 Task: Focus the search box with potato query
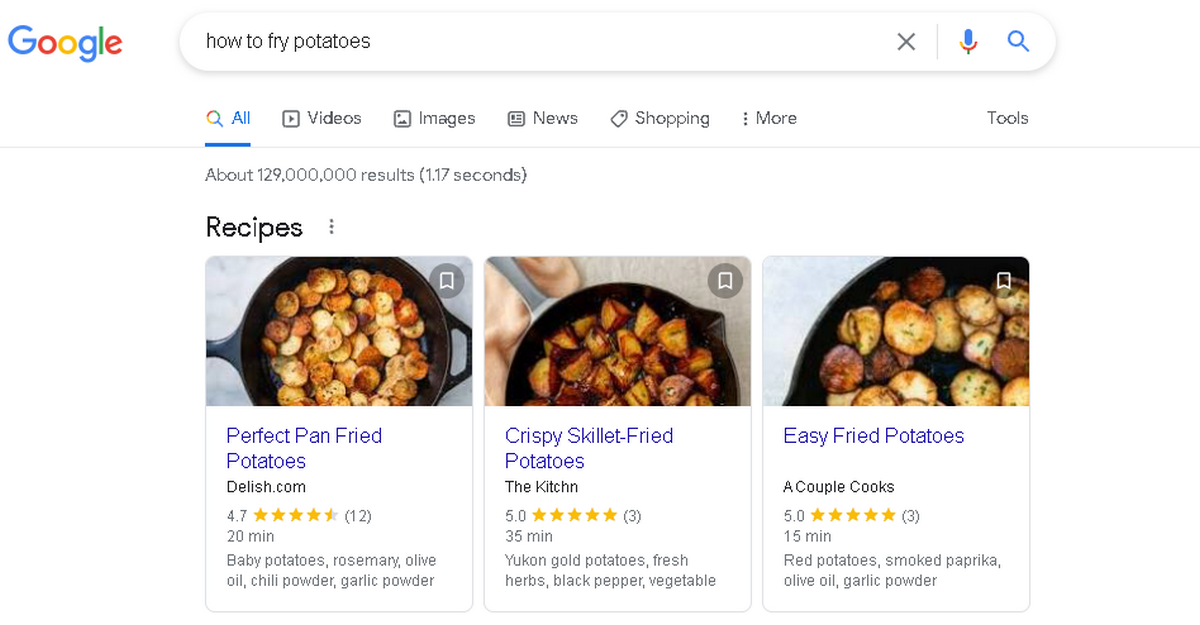coord(540,41)
